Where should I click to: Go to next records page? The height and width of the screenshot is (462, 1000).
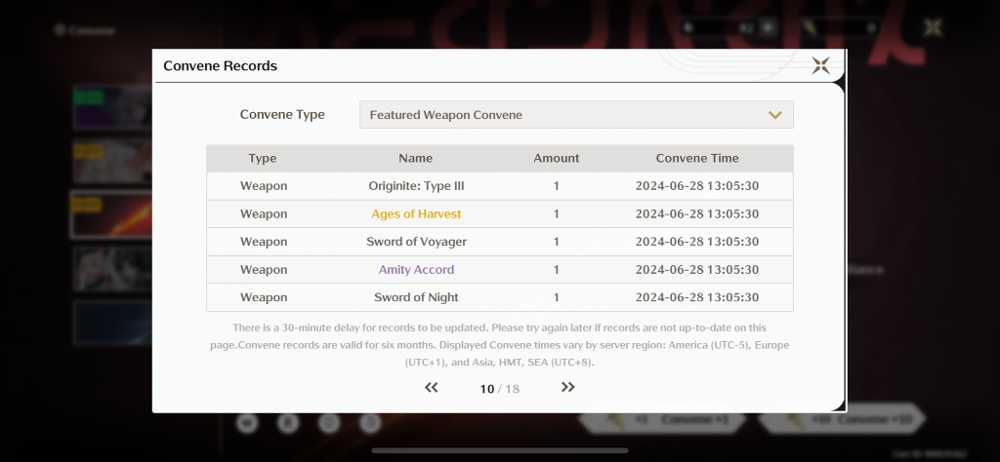pyautogui.click(x=568, y=387)
